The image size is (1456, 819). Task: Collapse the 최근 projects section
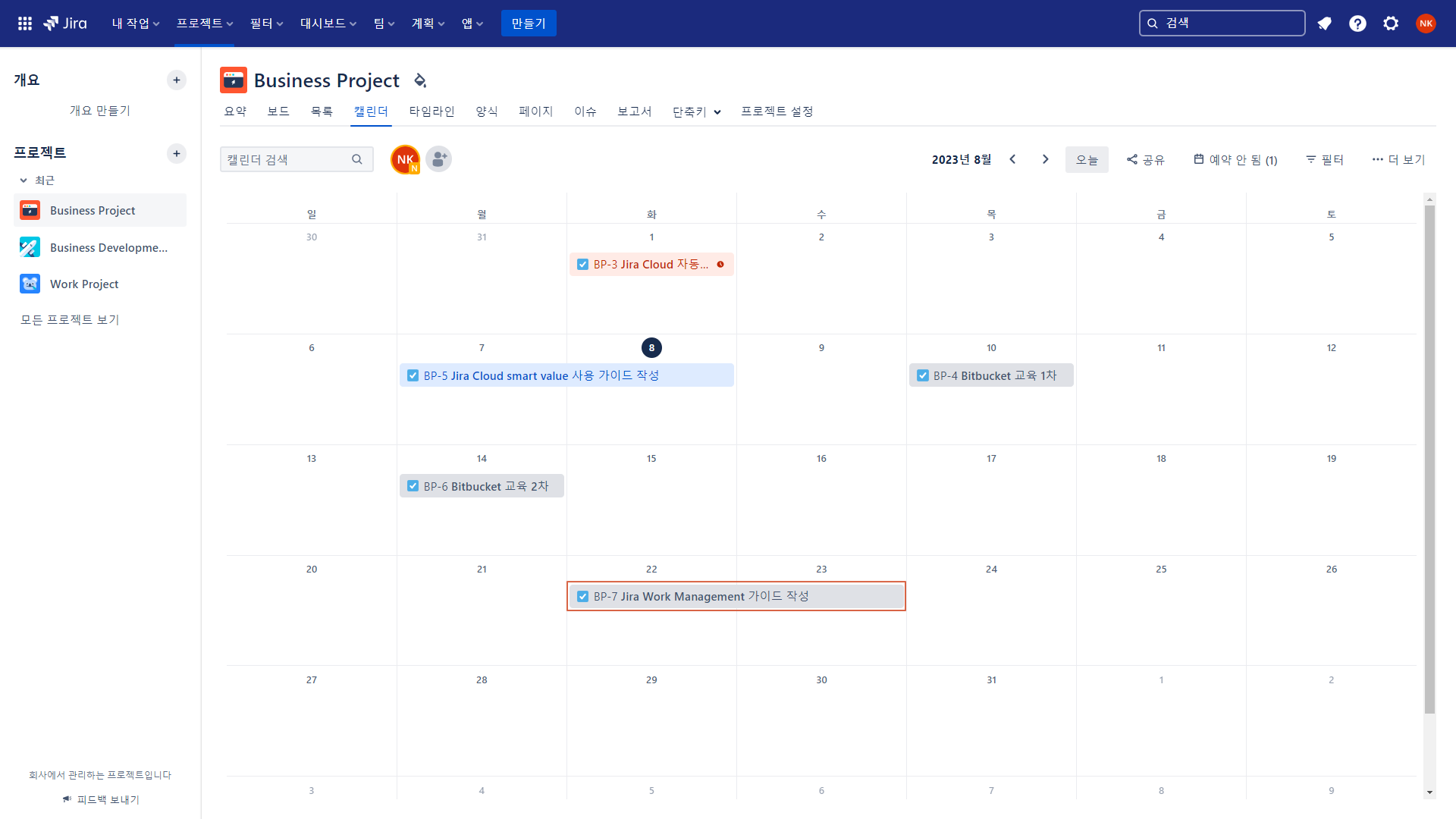(24, 180)
